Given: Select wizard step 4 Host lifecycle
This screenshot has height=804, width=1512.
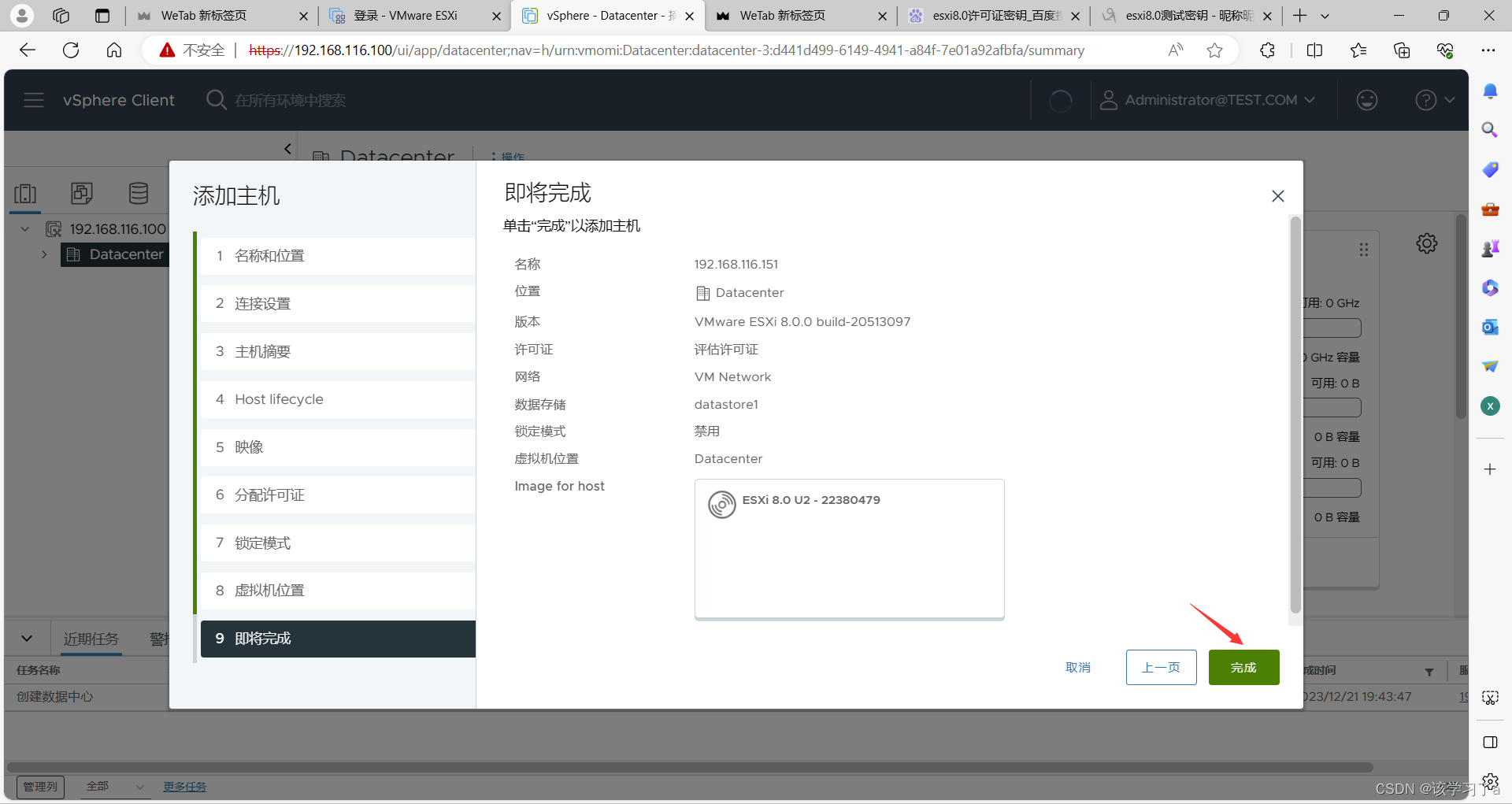Looking at the screenshot, I should [338, 399].
